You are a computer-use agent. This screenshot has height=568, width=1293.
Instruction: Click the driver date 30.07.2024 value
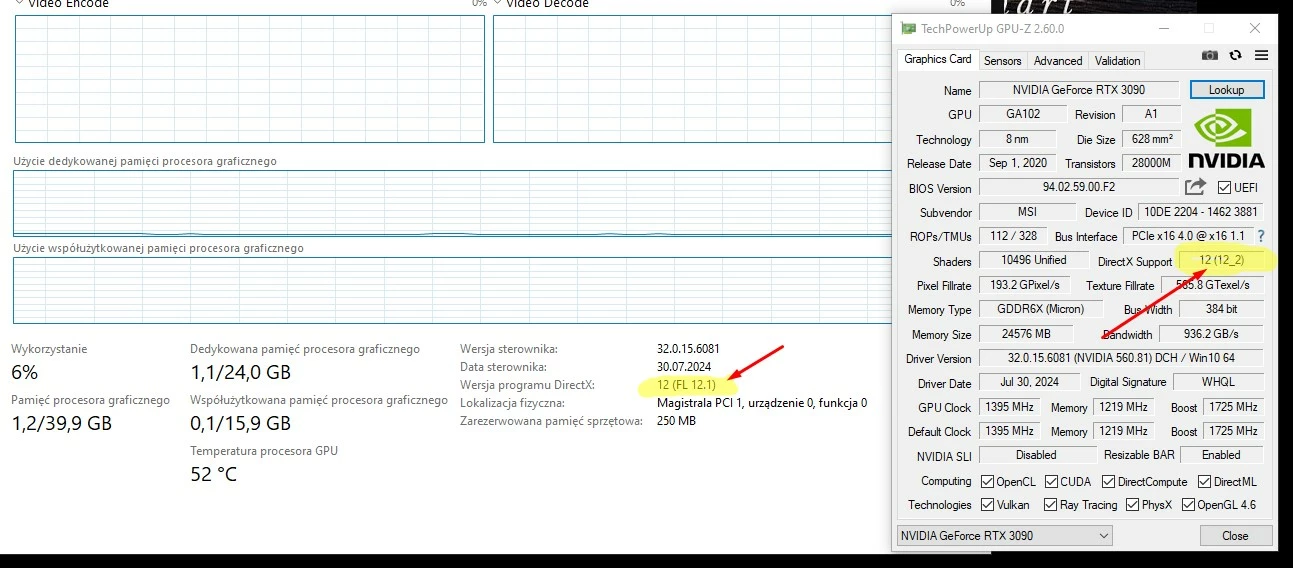pyautogui.click(x=685, y=367)
